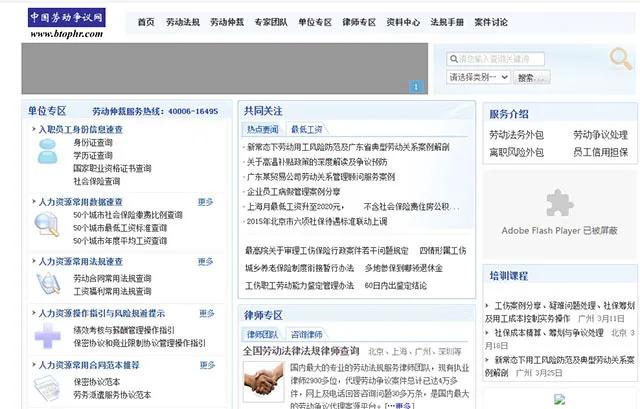Click the purple cross icon for operation guides

point(47,336)
